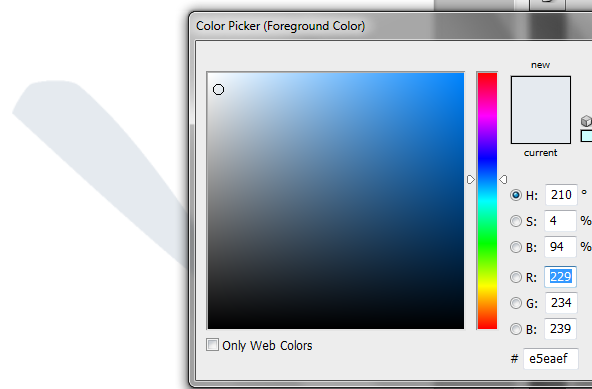Click the circular color marker in the color field

(219, 90)
